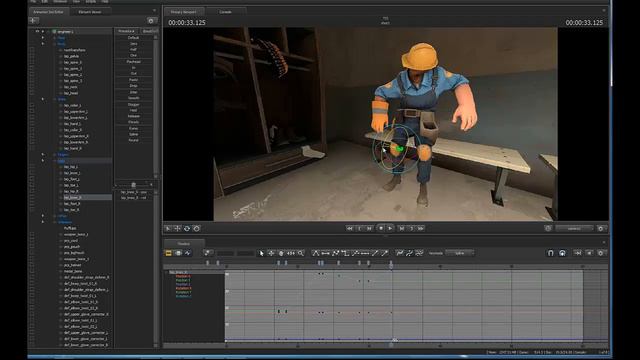Switch to the Console tab
640x360 pixels.
point(226,12)
